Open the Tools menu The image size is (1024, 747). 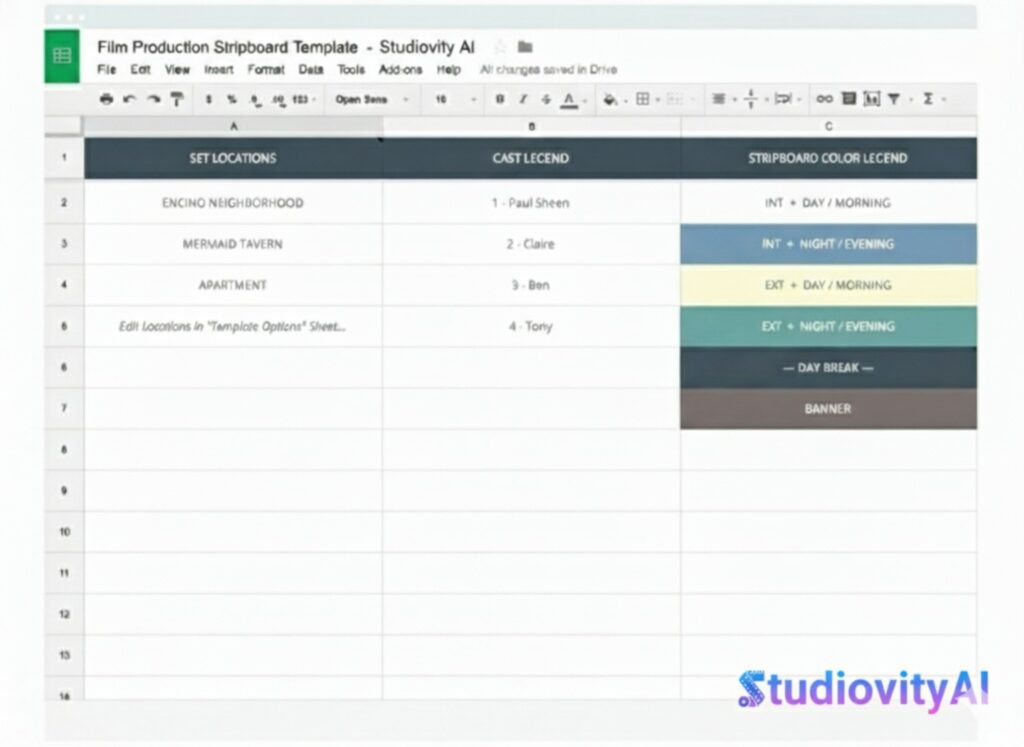[351, 69]
